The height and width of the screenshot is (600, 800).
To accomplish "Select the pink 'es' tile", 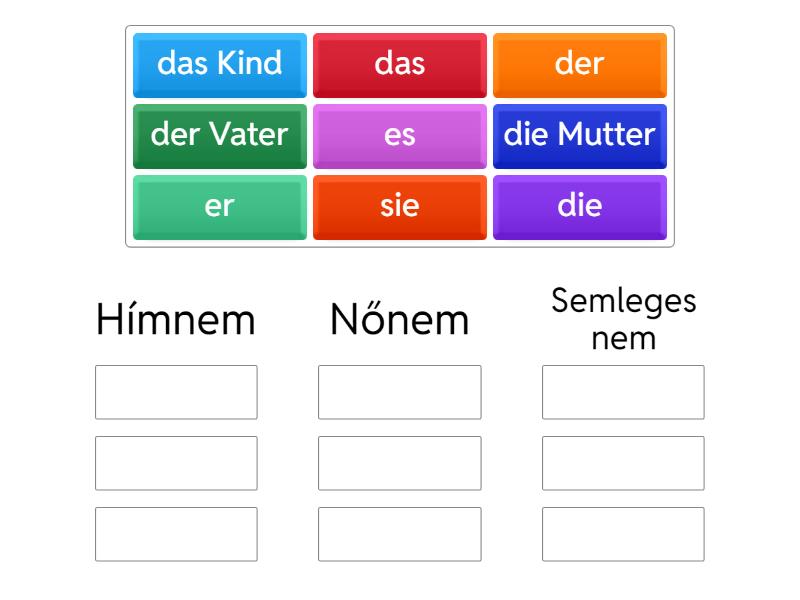I will [400, 135].
